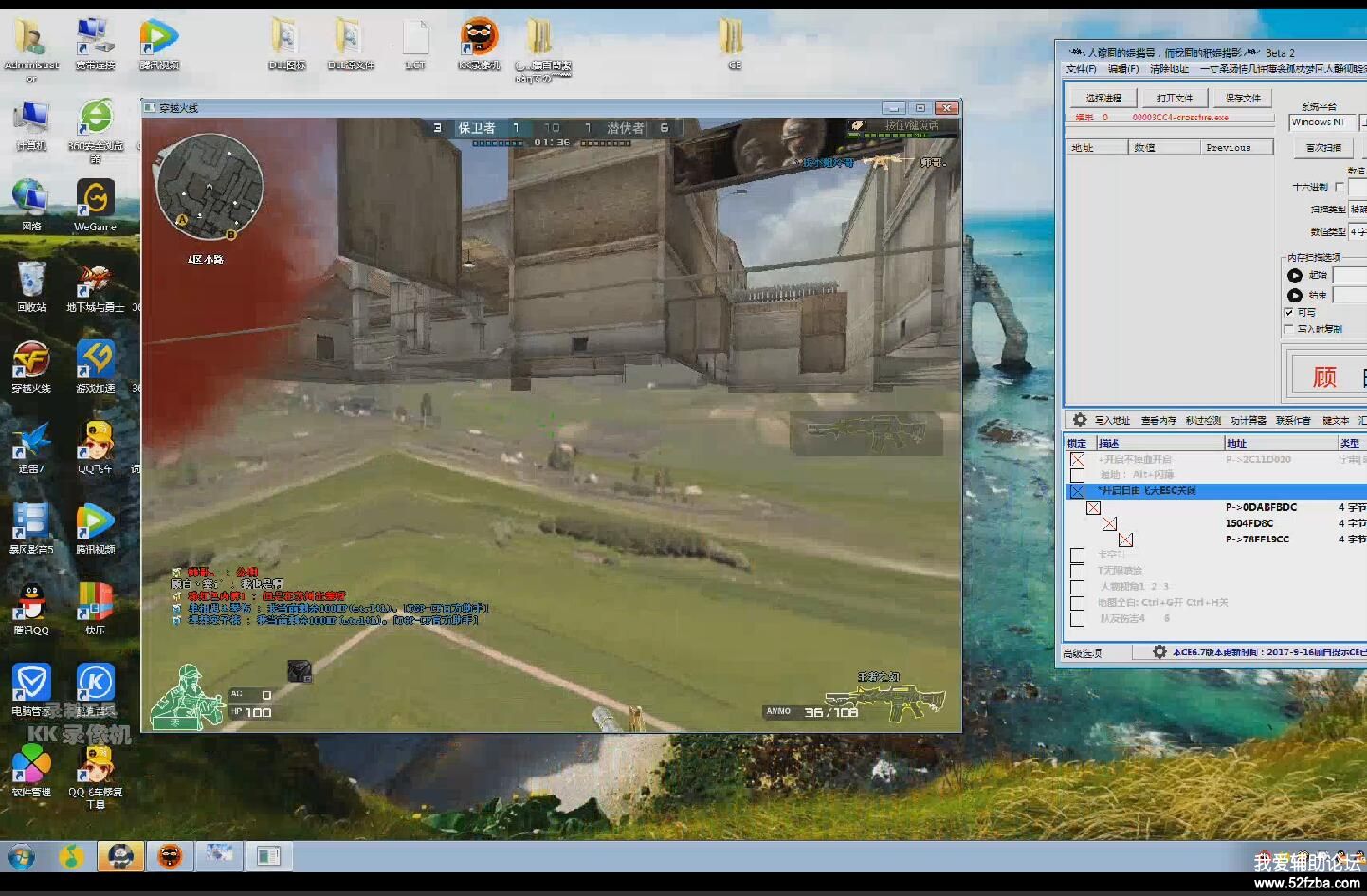The image size is (1367, 896).
Task: Click the 结束 end address arrow button
Action: [x=1294, y=295]
